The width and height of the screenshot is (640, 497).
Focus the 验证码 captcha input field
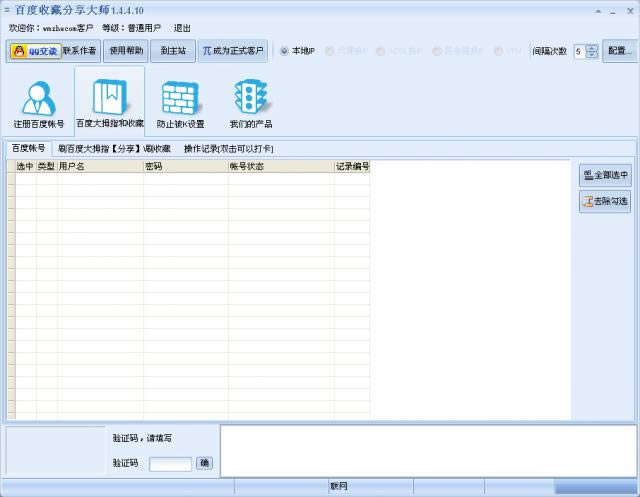[171, 464]
